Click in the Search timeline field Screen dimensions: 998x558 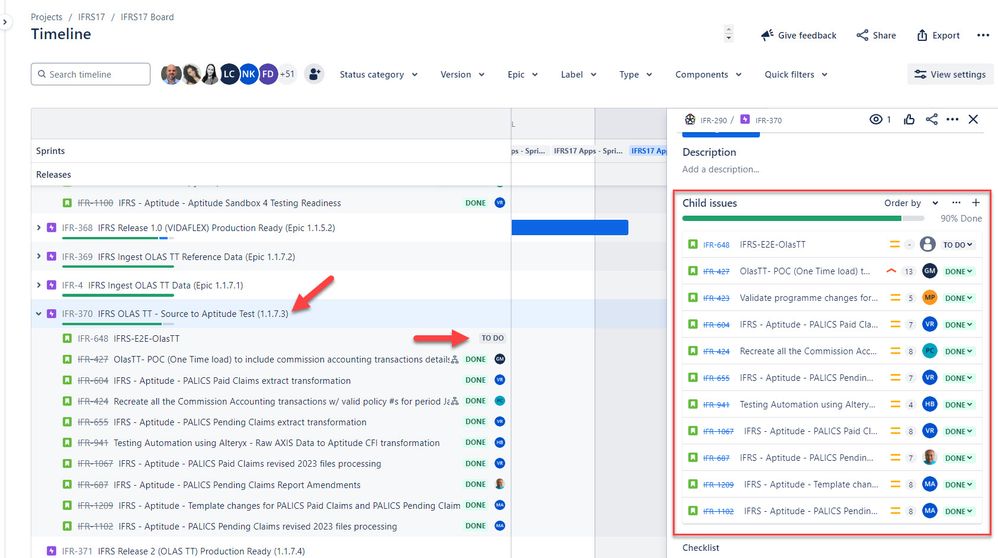pos(90,74)
